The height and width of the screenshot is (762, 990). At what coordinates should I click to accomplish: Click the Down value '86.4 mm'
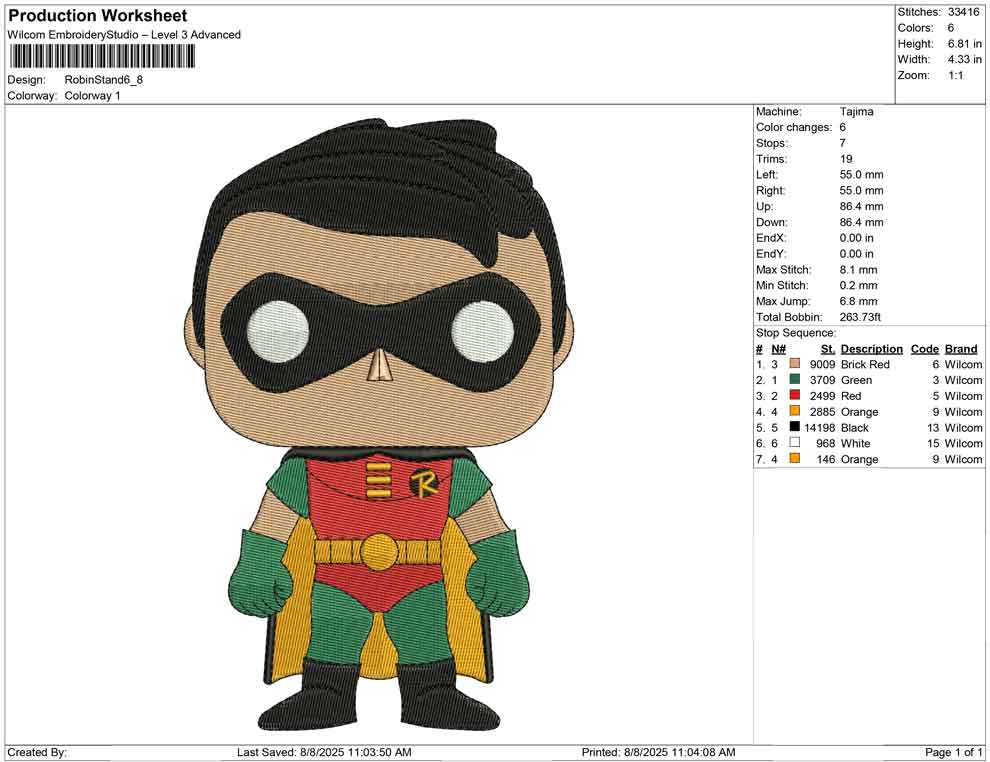(861, 222)
